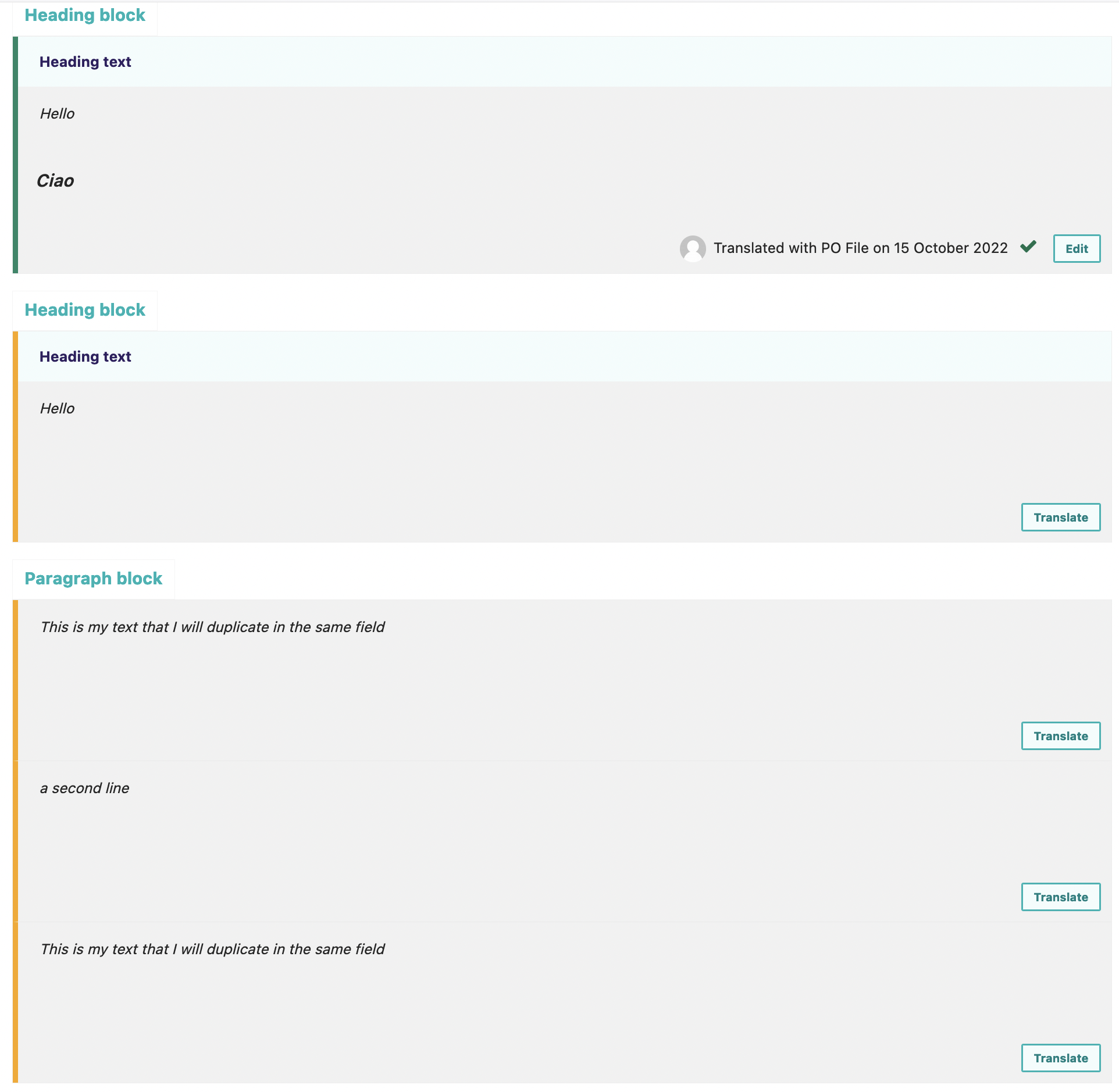
Task: Click the first 'This is my text' sentence
Action: click(212, 627)
